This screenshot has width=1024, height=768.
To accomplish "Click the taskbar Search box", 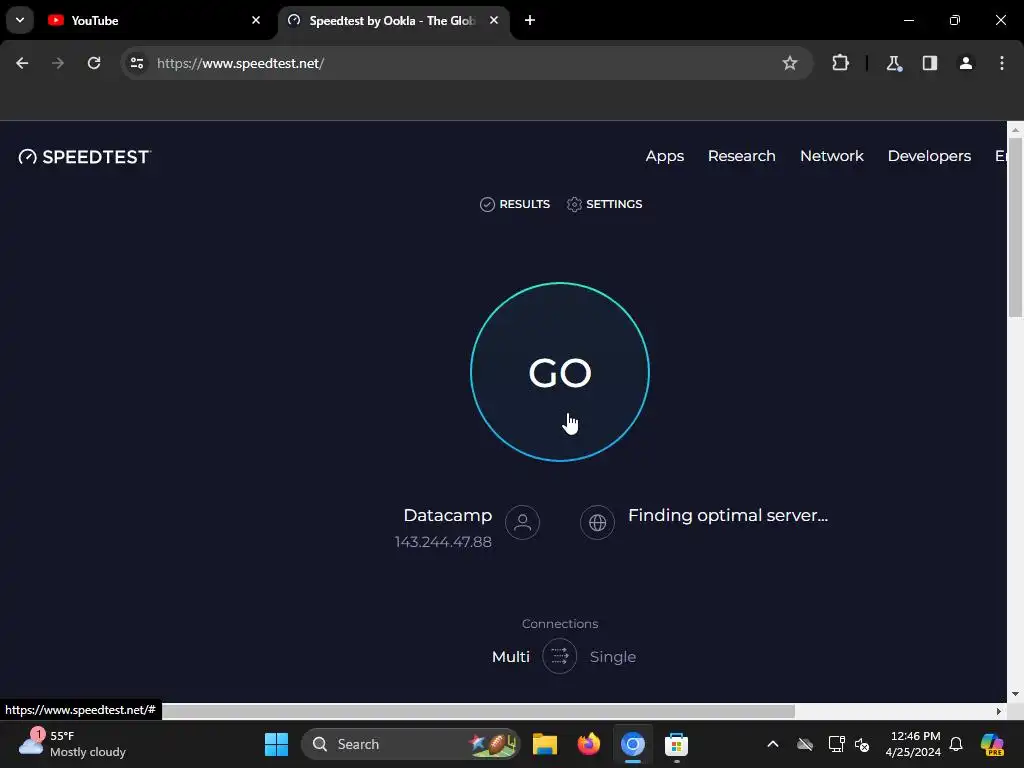I will tap(410, 744).
